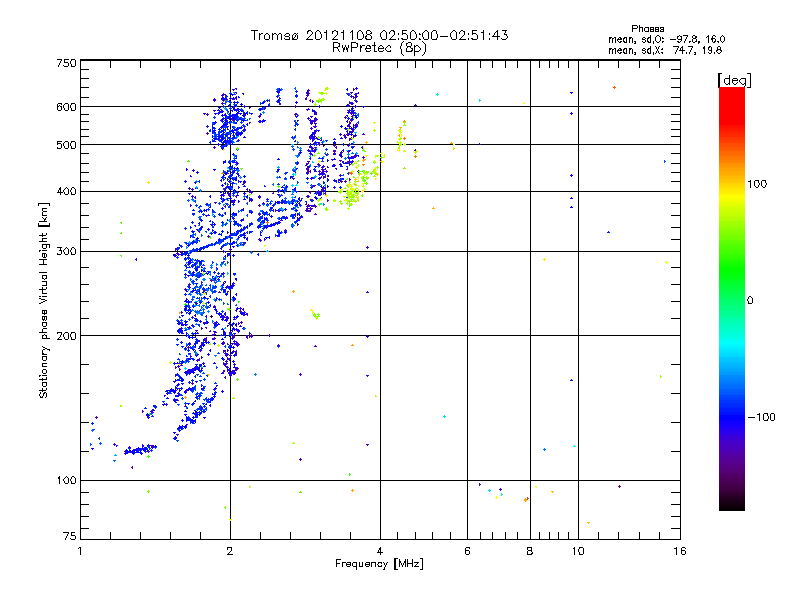The width and height of the screenshot is (800, 600).
Task: Click the x-axis '2' tick label
Action: click(230, 551)
